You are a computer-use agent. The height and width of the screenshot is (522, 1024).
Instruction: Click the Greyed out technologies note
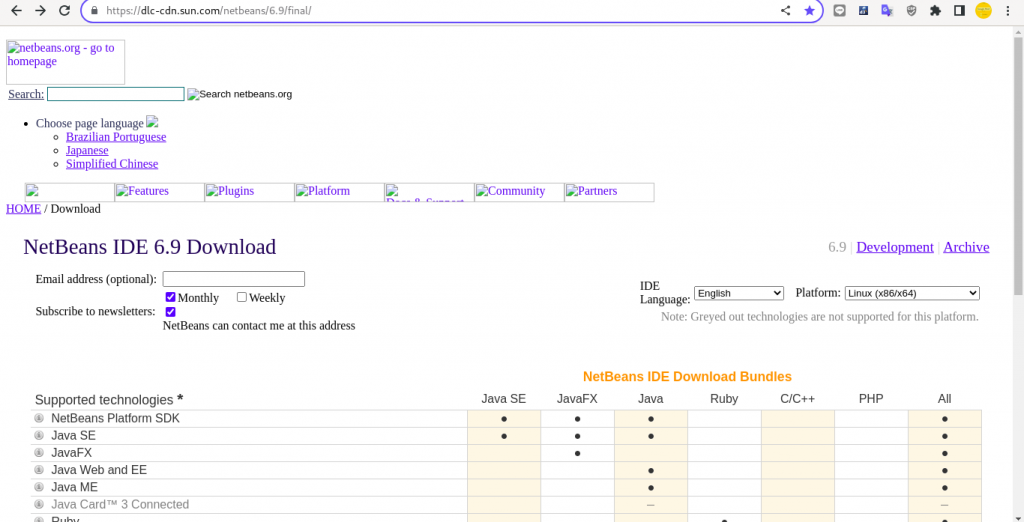click(820, 317)
